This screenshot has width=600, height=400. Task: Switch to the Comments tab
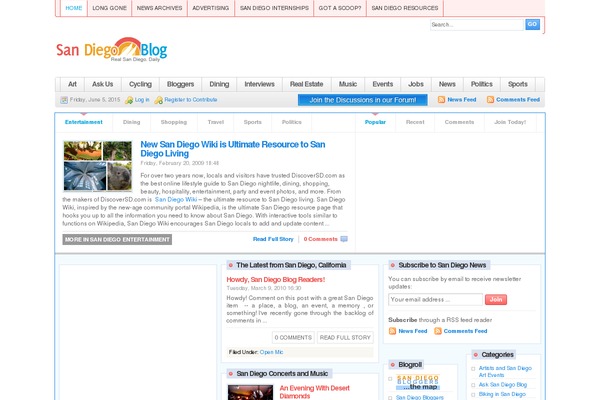[459, 122]
